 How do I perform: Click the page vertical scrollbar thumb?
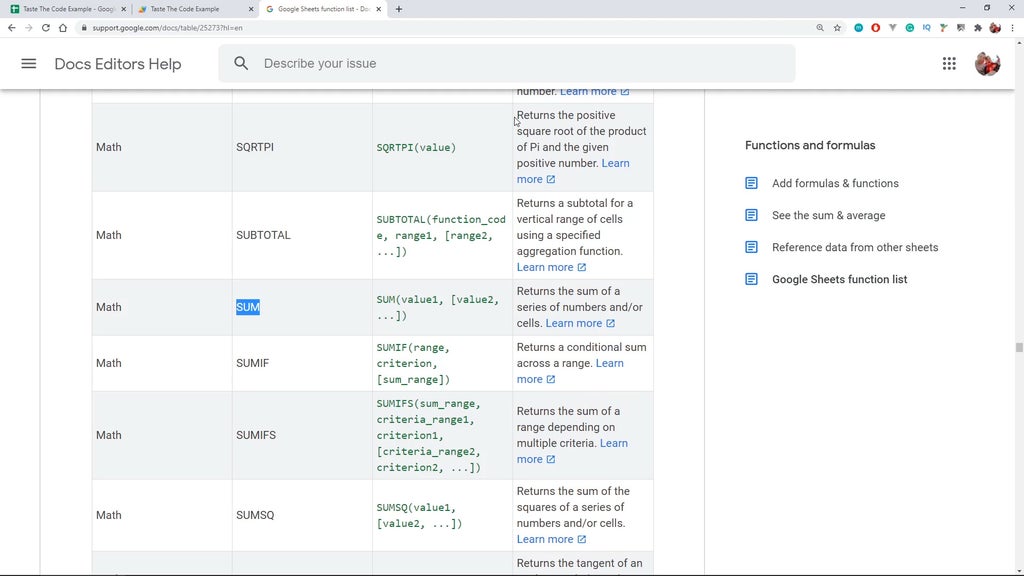coord(1019,347)
